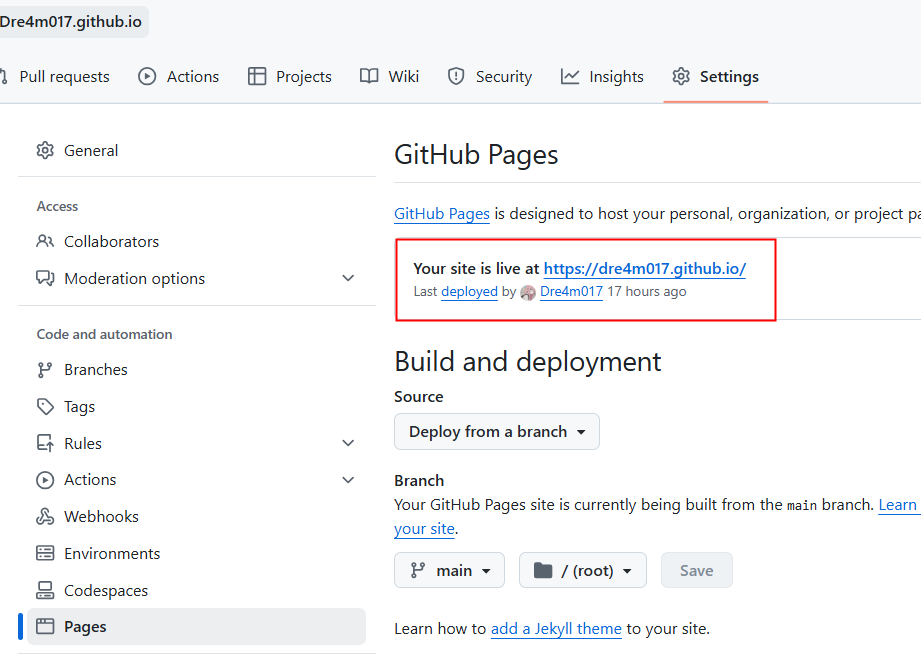Click the Security shield icon
The height and width of the screenshot is (658, 921).
coord(456,76)
